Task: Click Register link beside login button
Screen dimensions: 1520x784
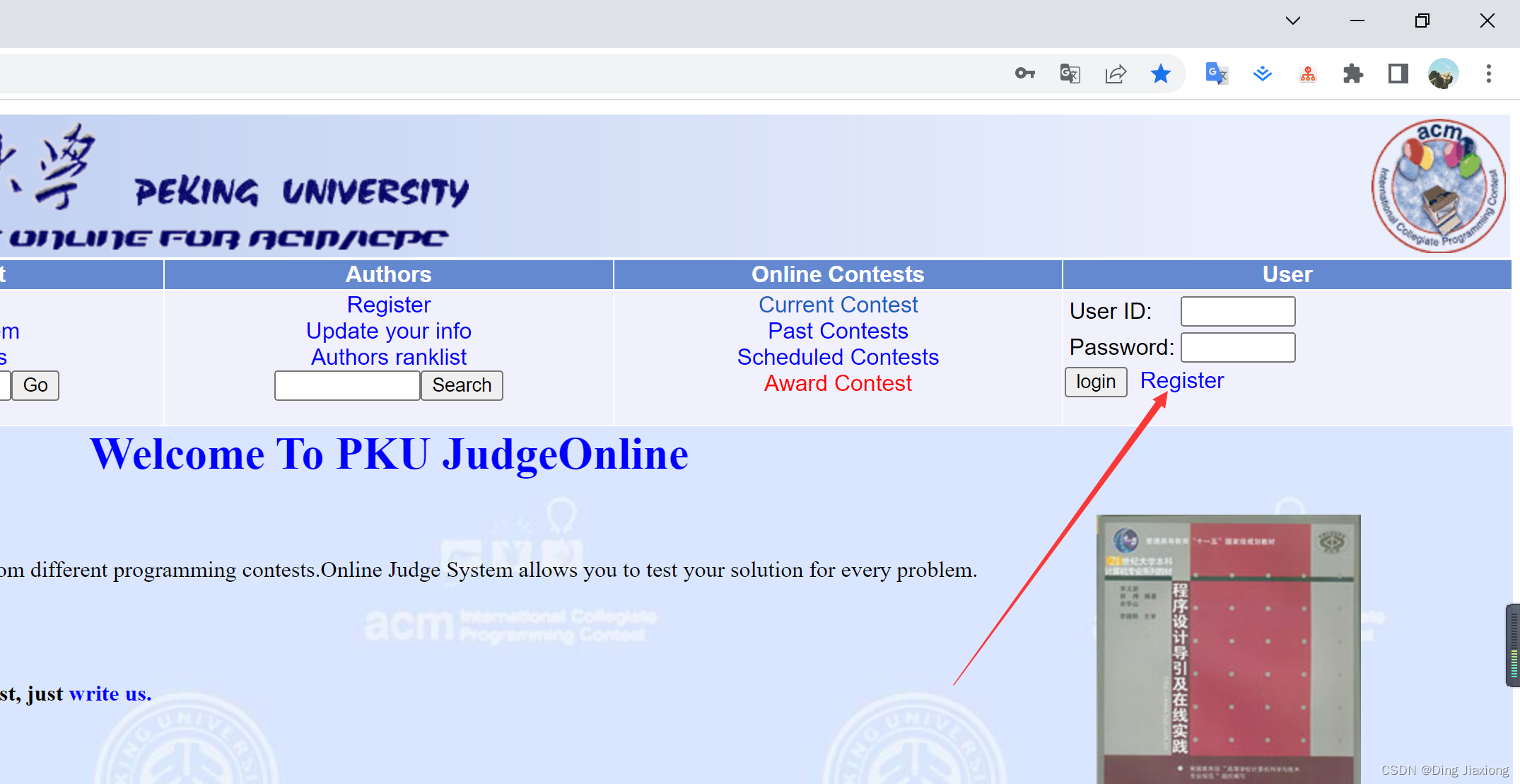Action: [x=1181, y=380]
